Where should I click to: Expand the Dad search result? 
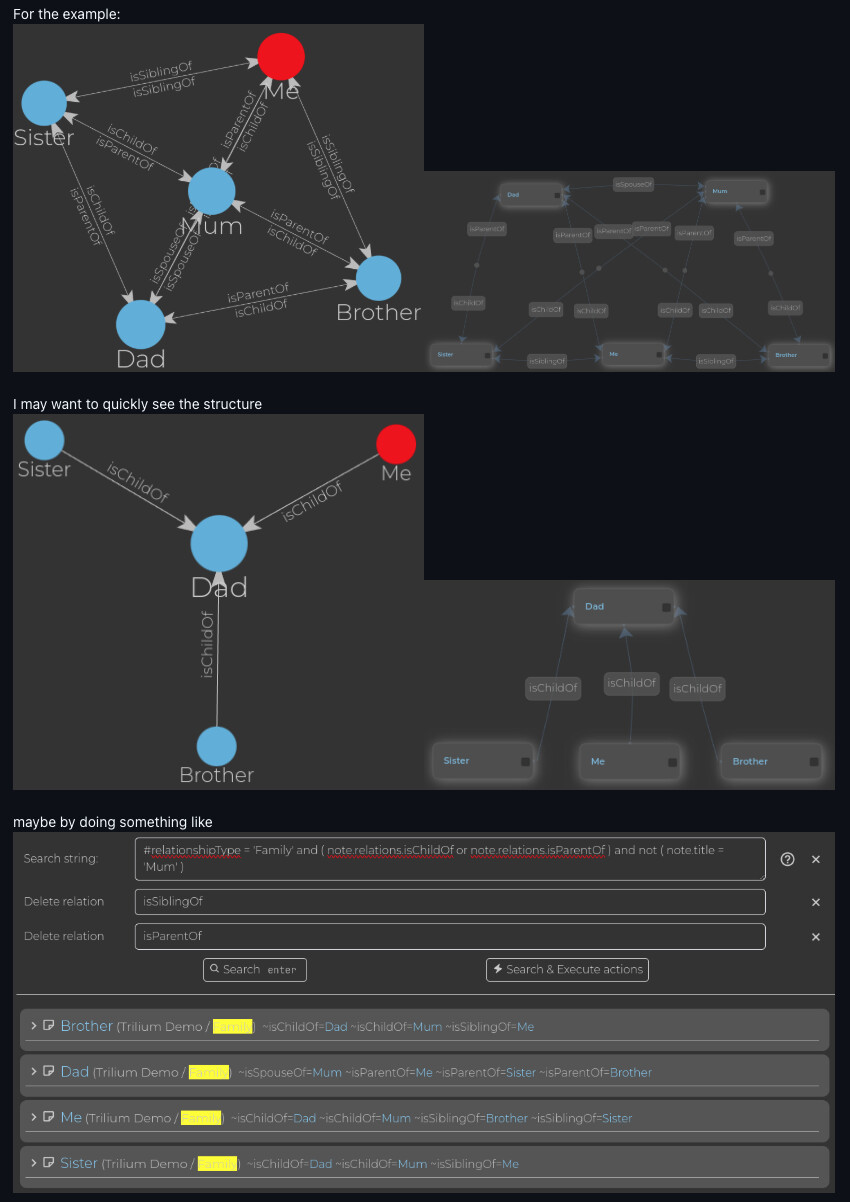[34, 1072]
